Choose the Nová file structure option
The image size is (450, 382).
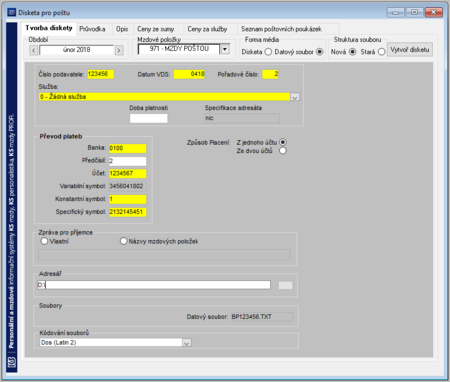(353, 52)
